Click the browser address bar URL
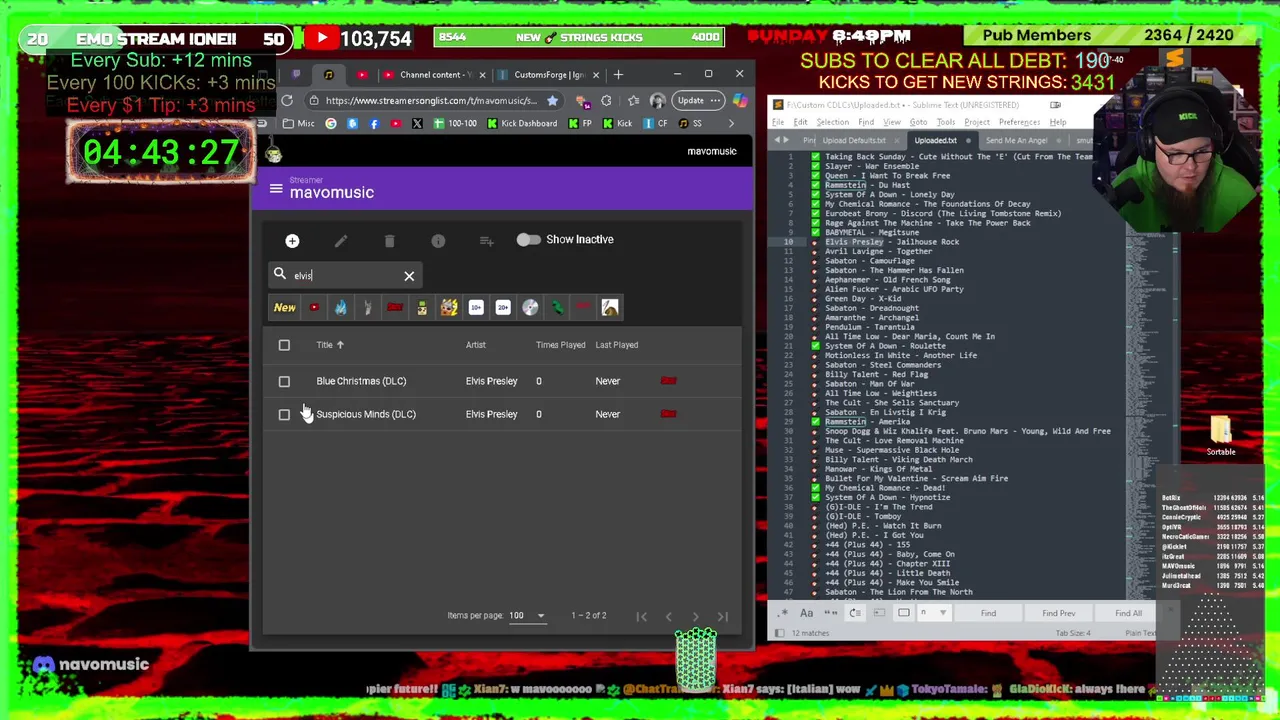The height and width of the screenshot is (720, 1280). click(431, 100)
